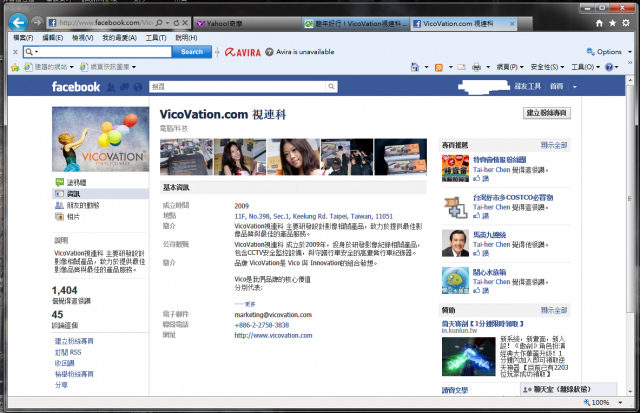Switch to the VicoVation.com Facebook tab

click(x=463, y=24)
